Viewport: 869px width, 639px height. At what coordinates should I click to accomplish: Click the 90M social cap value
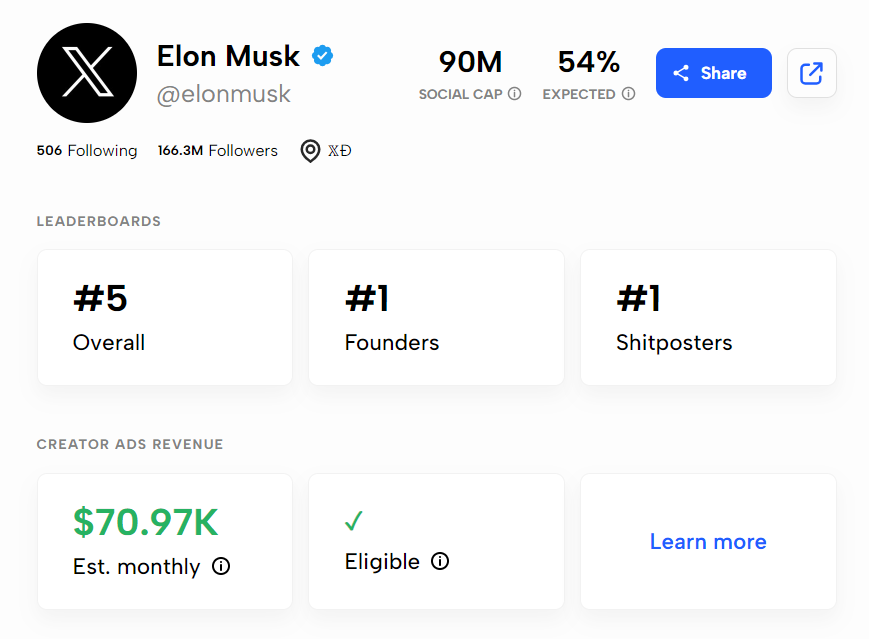coord(470,62)
